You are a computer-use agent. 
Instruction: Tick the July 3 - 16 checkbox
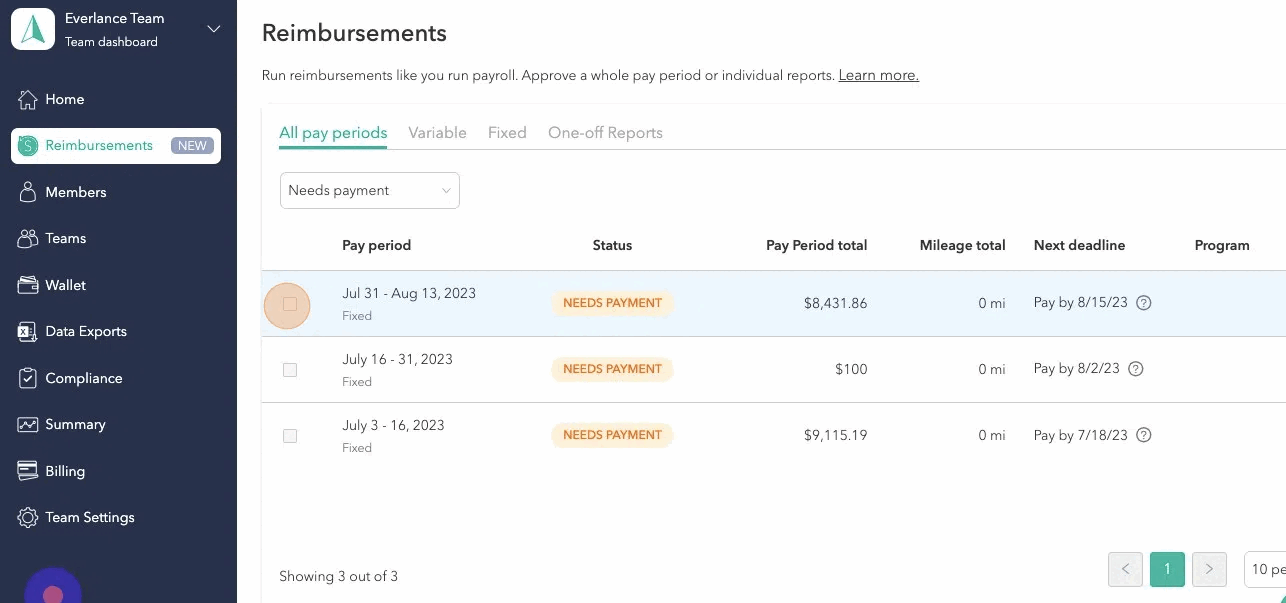[290, 436]
